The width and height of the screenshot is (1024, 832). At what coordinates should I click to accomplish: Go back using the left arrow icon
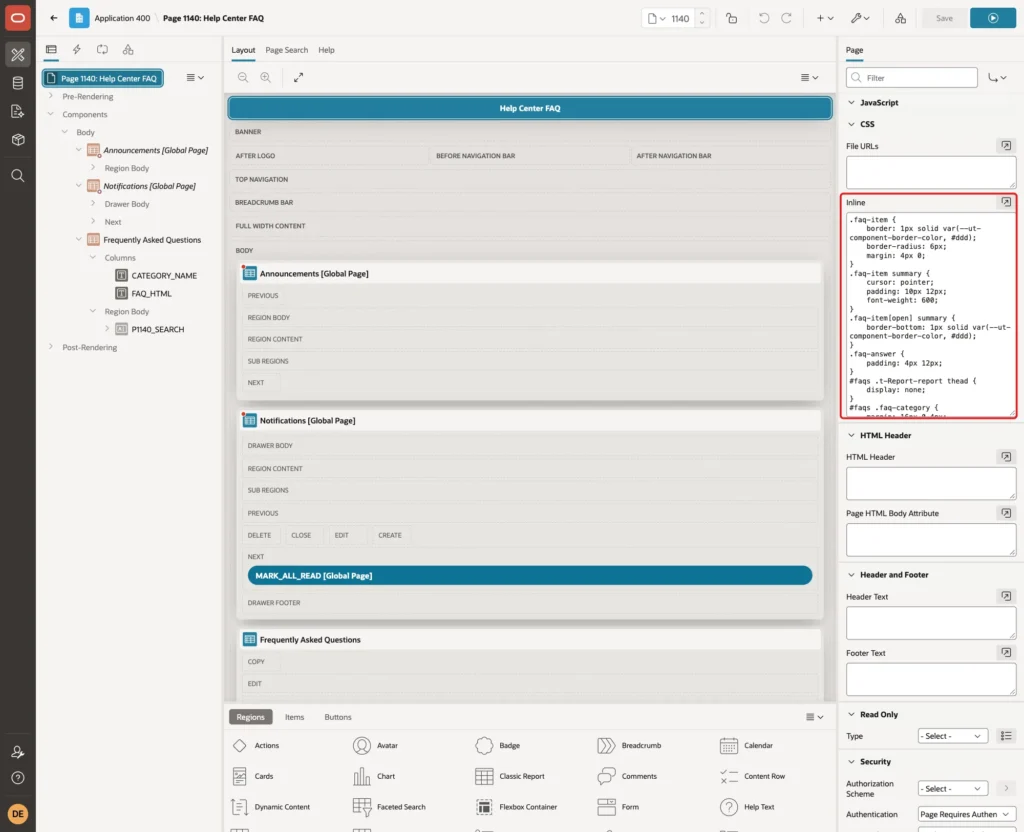click(x=54, y=18)
